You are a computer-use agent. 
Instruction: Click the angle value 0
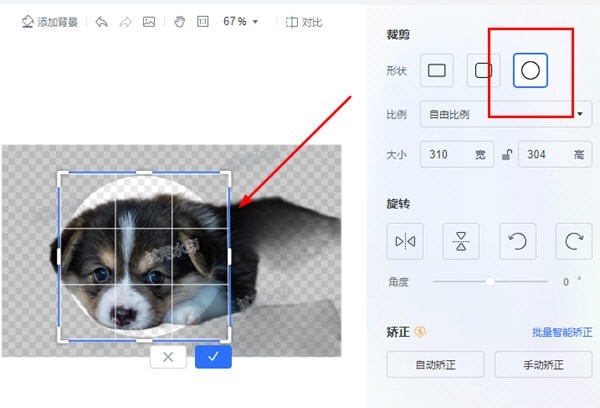(x=566, y=282)
